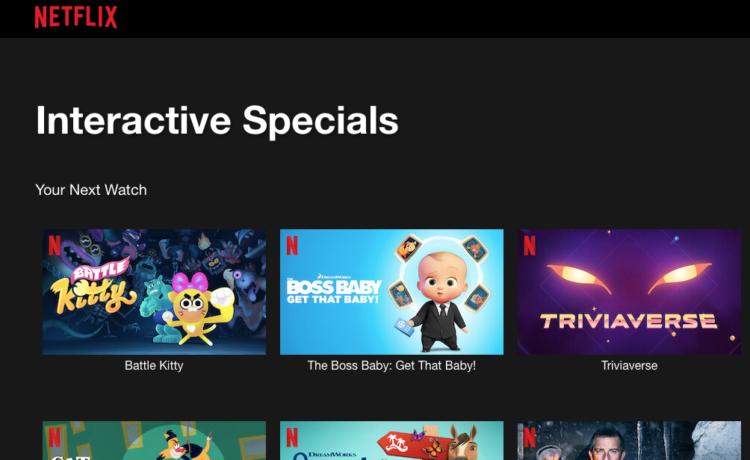The width and height of the screenshot is (750, 460).
Task: Open the Battle Kitty thumbnail
Action: pyautogui.click(x=154, y=292)
